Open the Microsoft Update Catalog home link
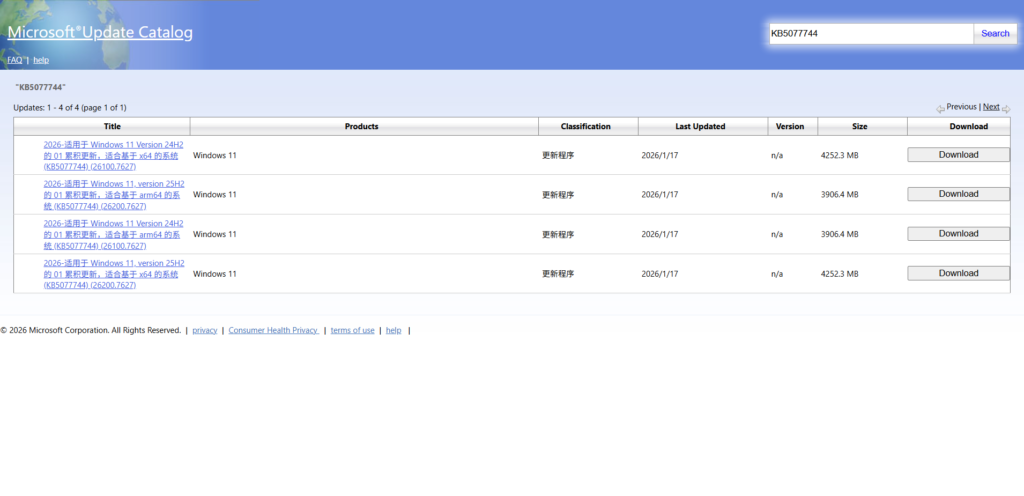1024x496 pixels. click(100, 32)
